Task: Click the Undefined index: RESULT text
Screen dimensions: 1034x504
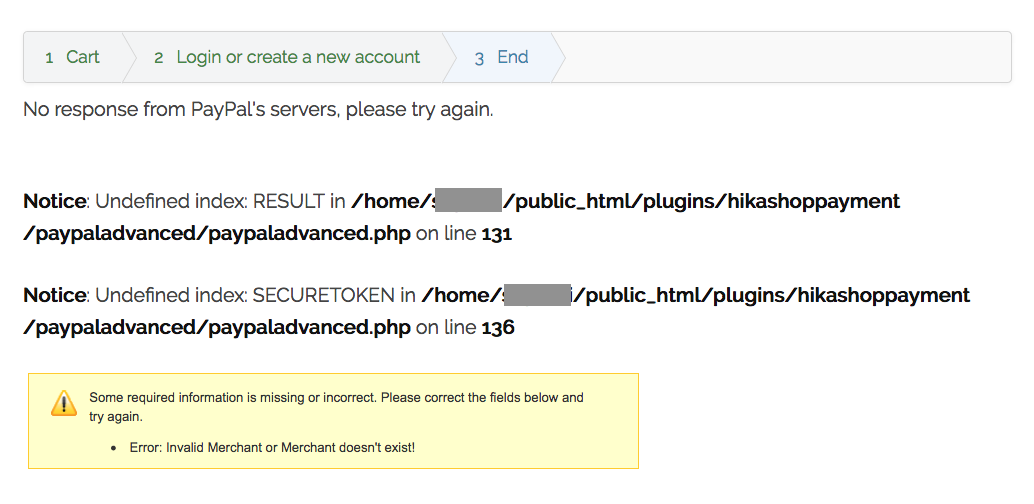Action: coord(210,201)
